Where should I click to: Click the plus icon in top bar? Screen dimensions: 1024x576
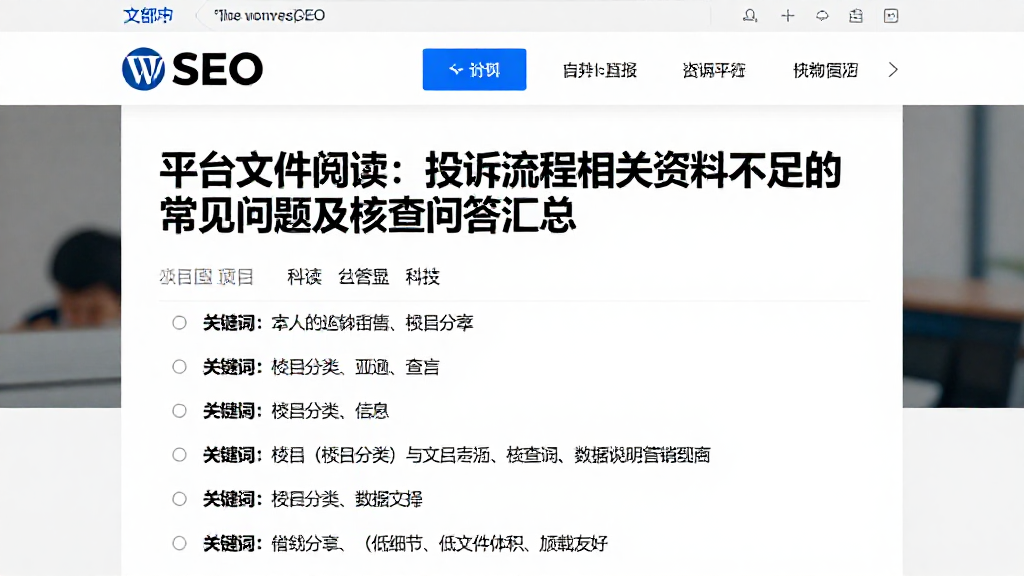pyautogui.click(x=788, y=16)
